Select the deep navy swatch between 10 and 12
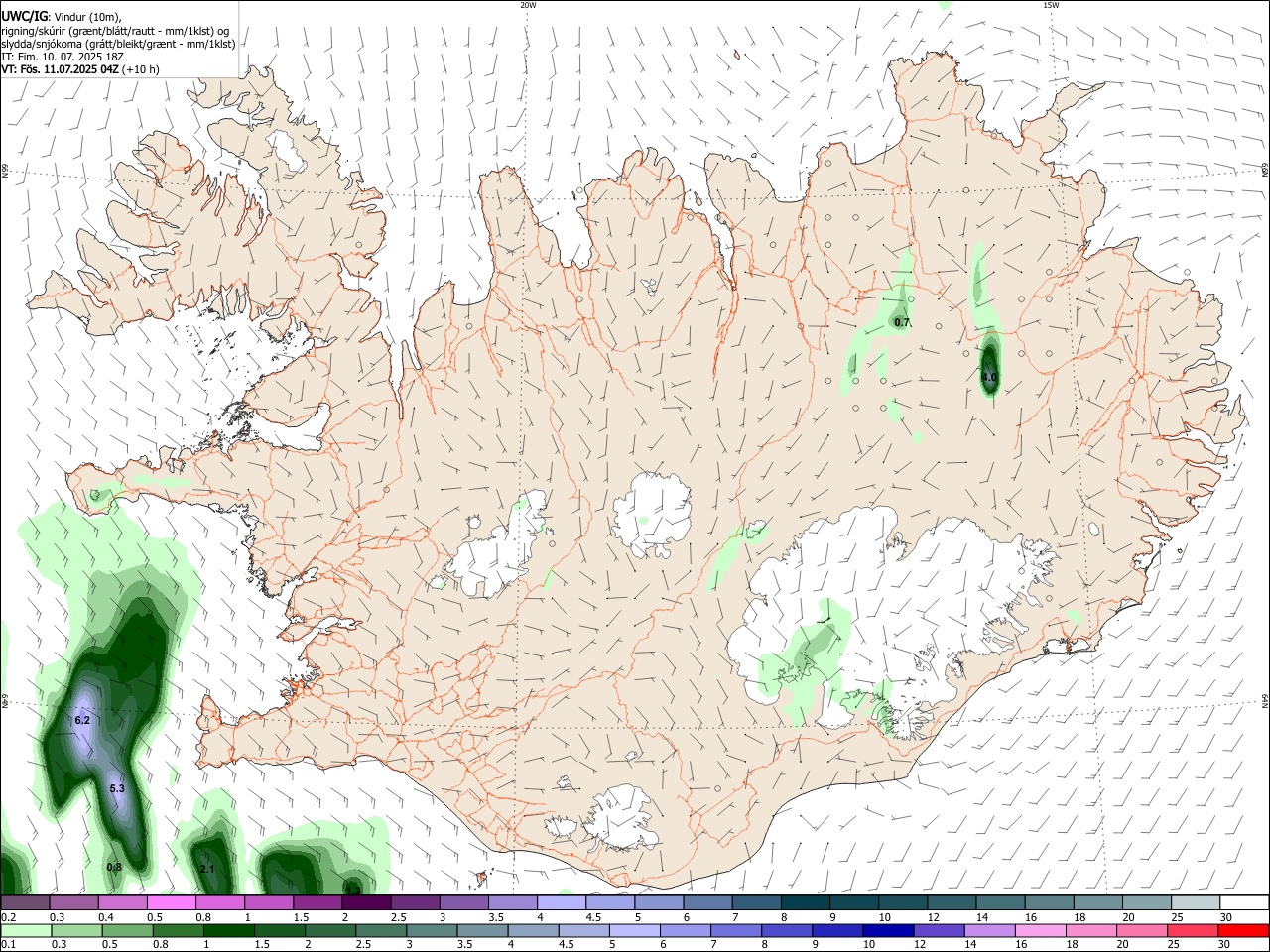1270x952 pixels. (889, 931)
